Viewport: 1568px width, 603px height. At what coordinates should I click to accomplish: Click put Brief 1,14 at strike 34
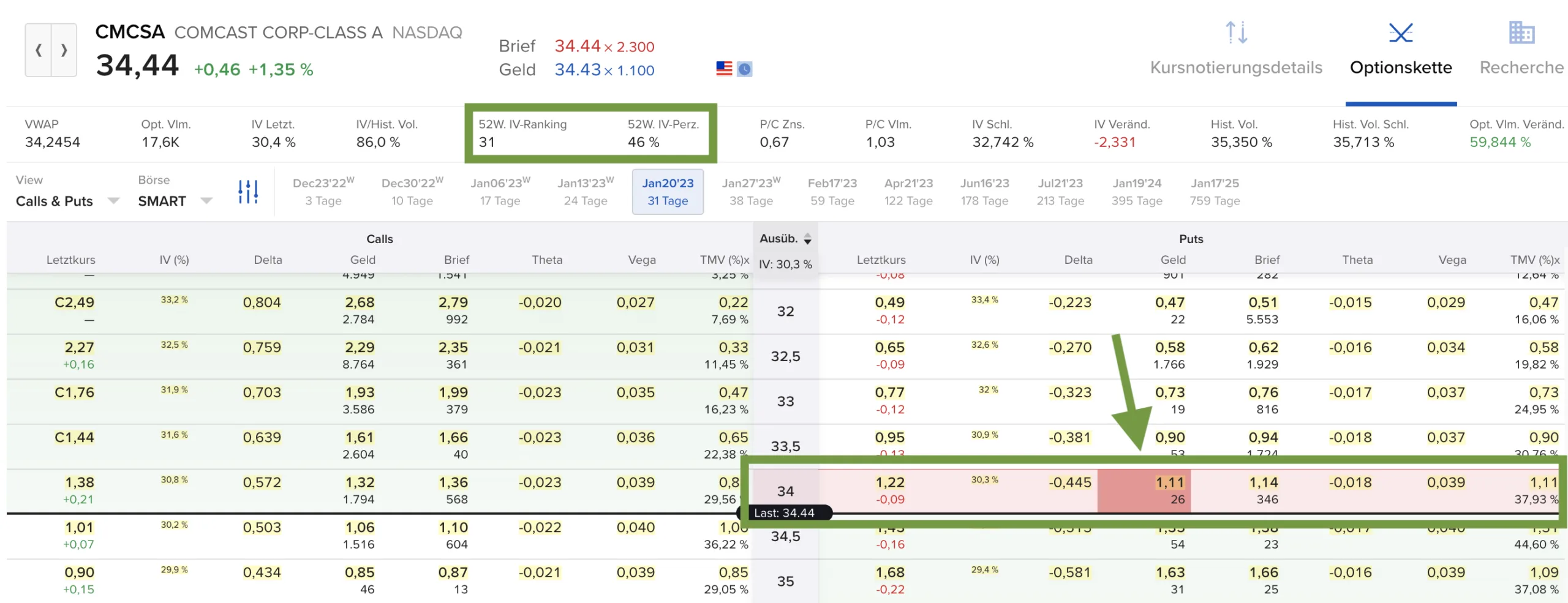coord(1264,483)
